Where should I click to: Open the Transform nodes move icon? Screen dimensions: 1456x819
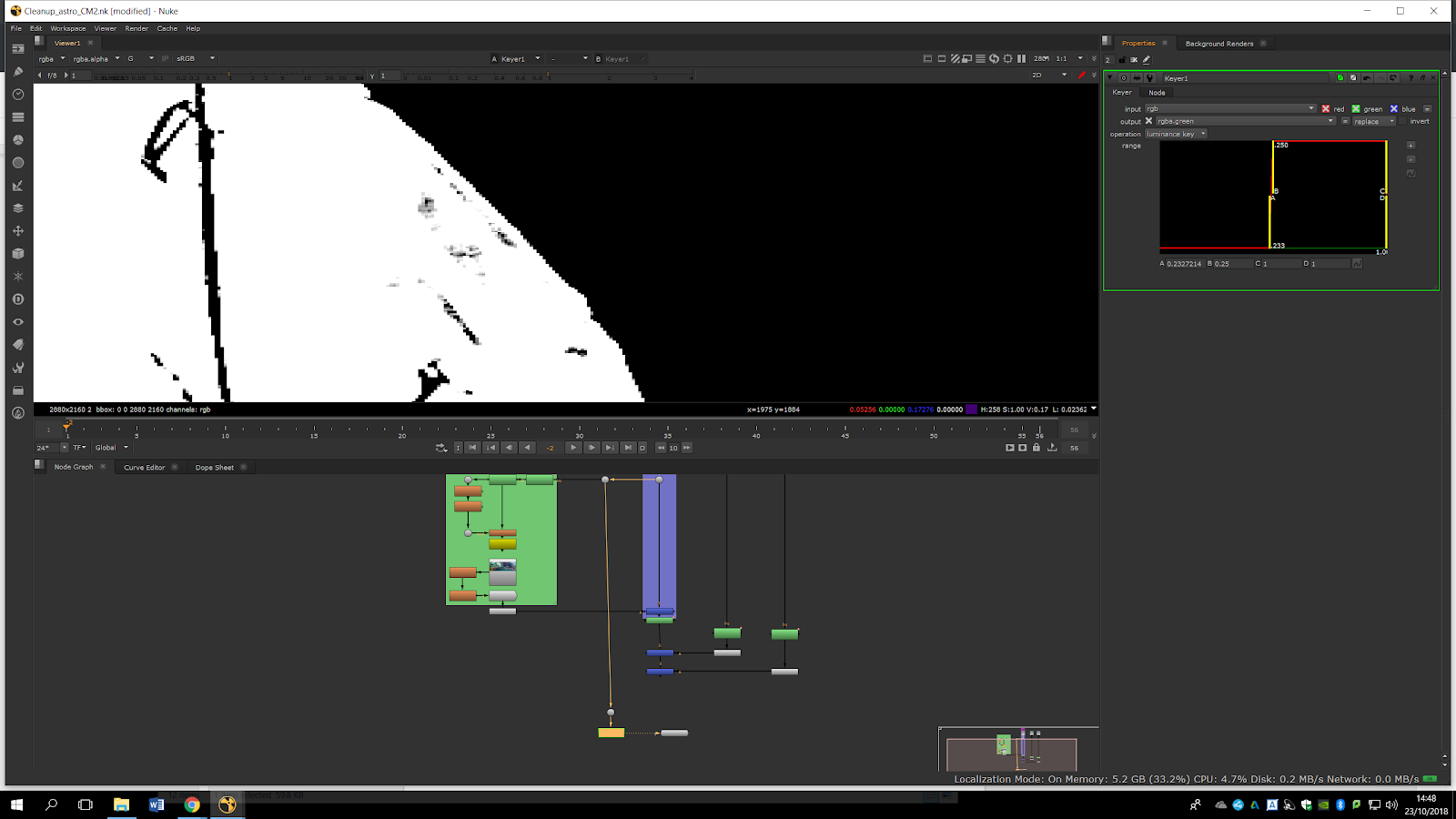click(x=17, y=231)
